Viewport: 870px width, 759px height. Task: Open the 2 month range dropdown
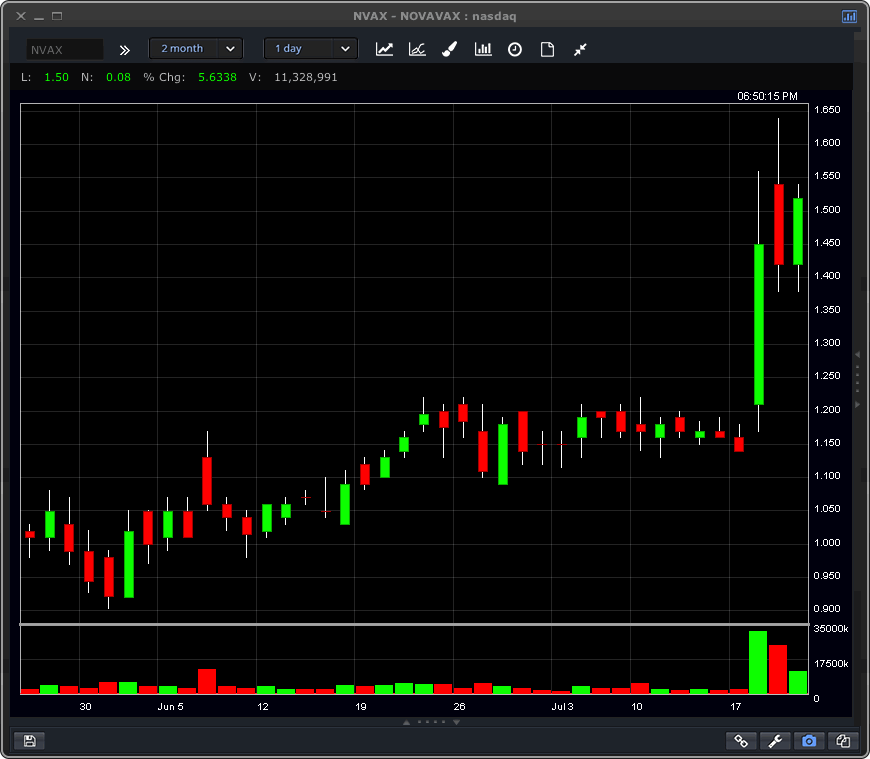(x=196, y=49)
